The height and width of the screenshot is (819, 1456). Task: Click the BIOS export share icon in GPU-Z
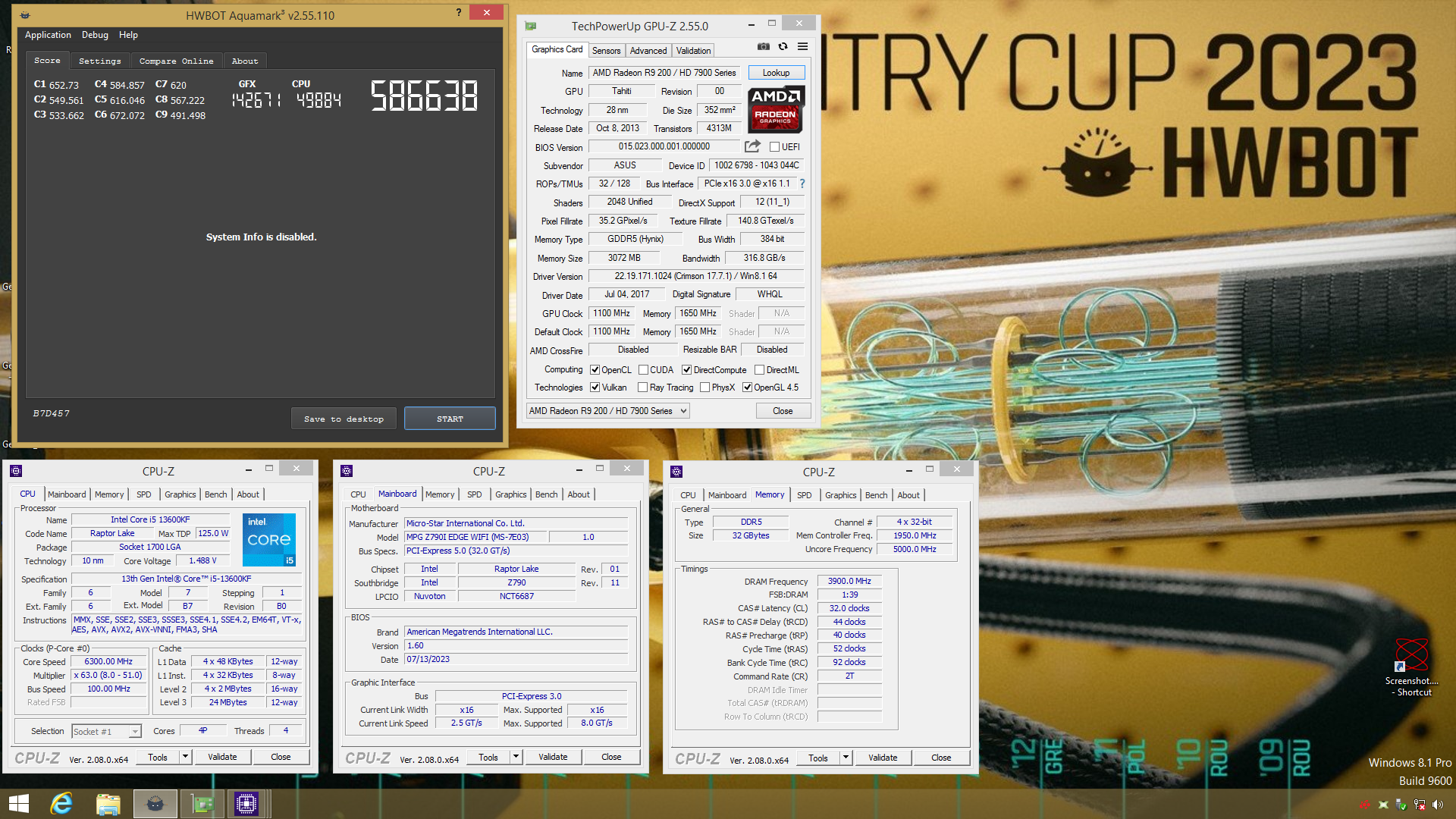[752, 146]
